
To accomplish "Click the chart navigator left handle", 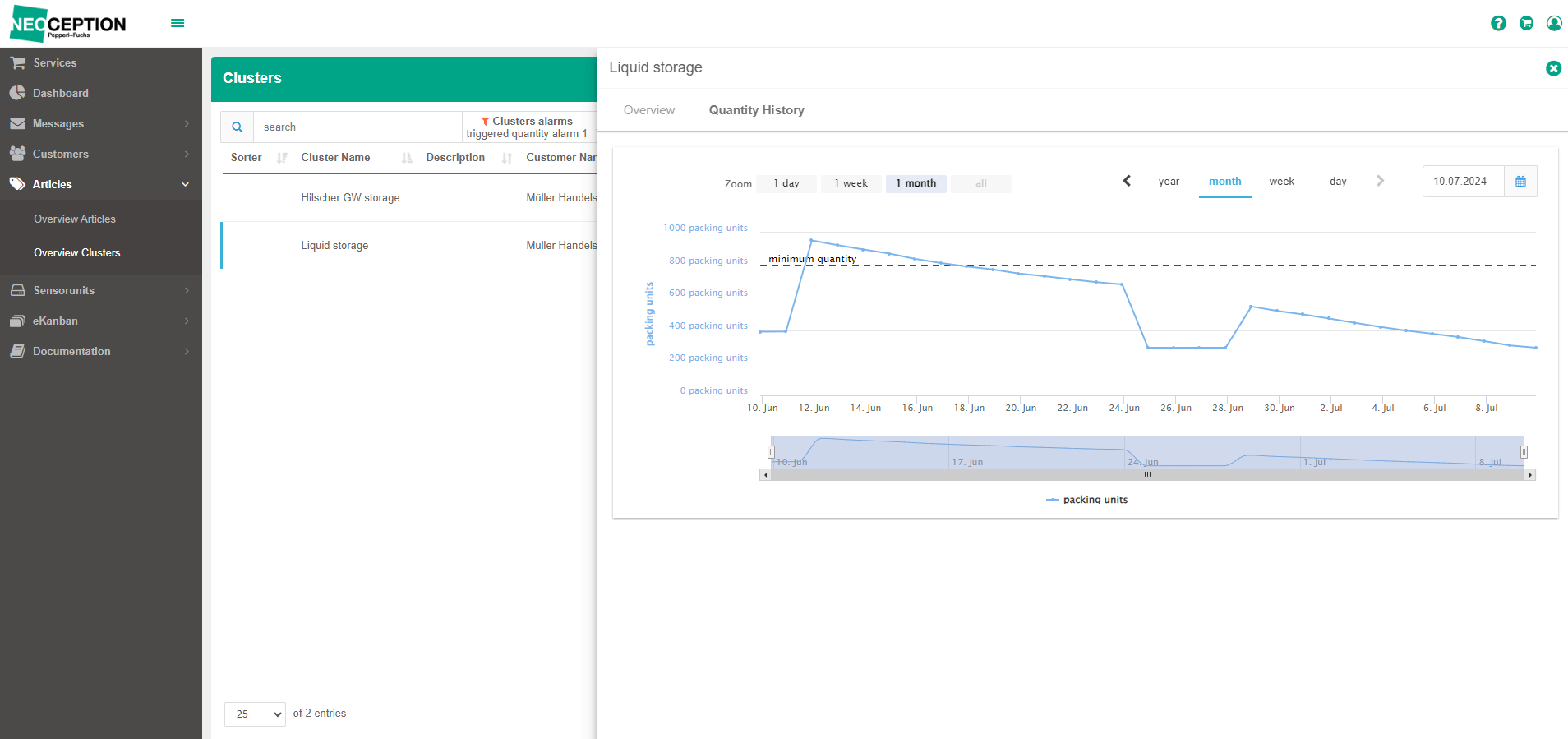I will [x=771, y=452].
